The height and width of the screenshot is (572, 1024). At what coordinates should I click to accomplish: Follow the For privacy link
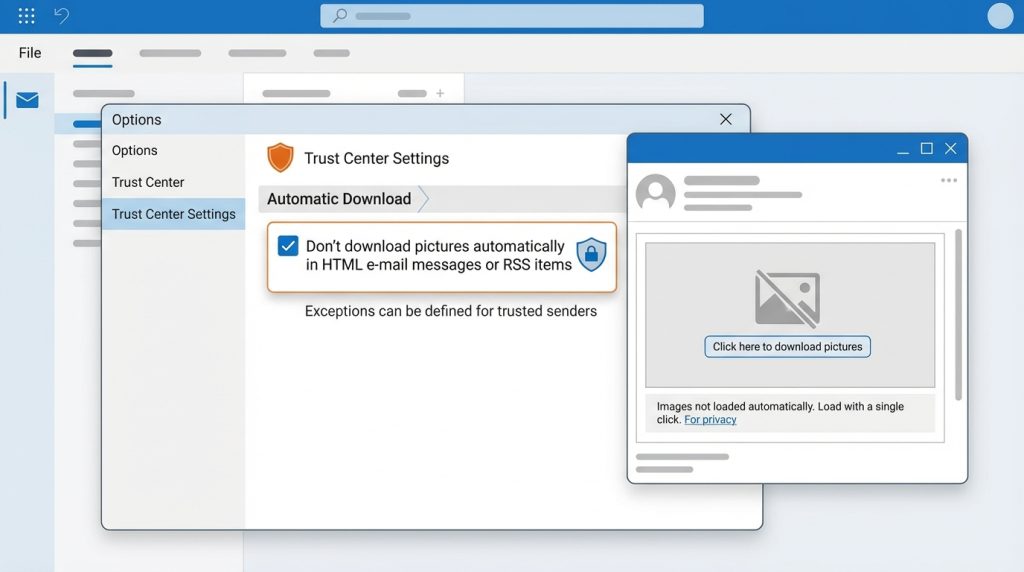pos(710,420)
